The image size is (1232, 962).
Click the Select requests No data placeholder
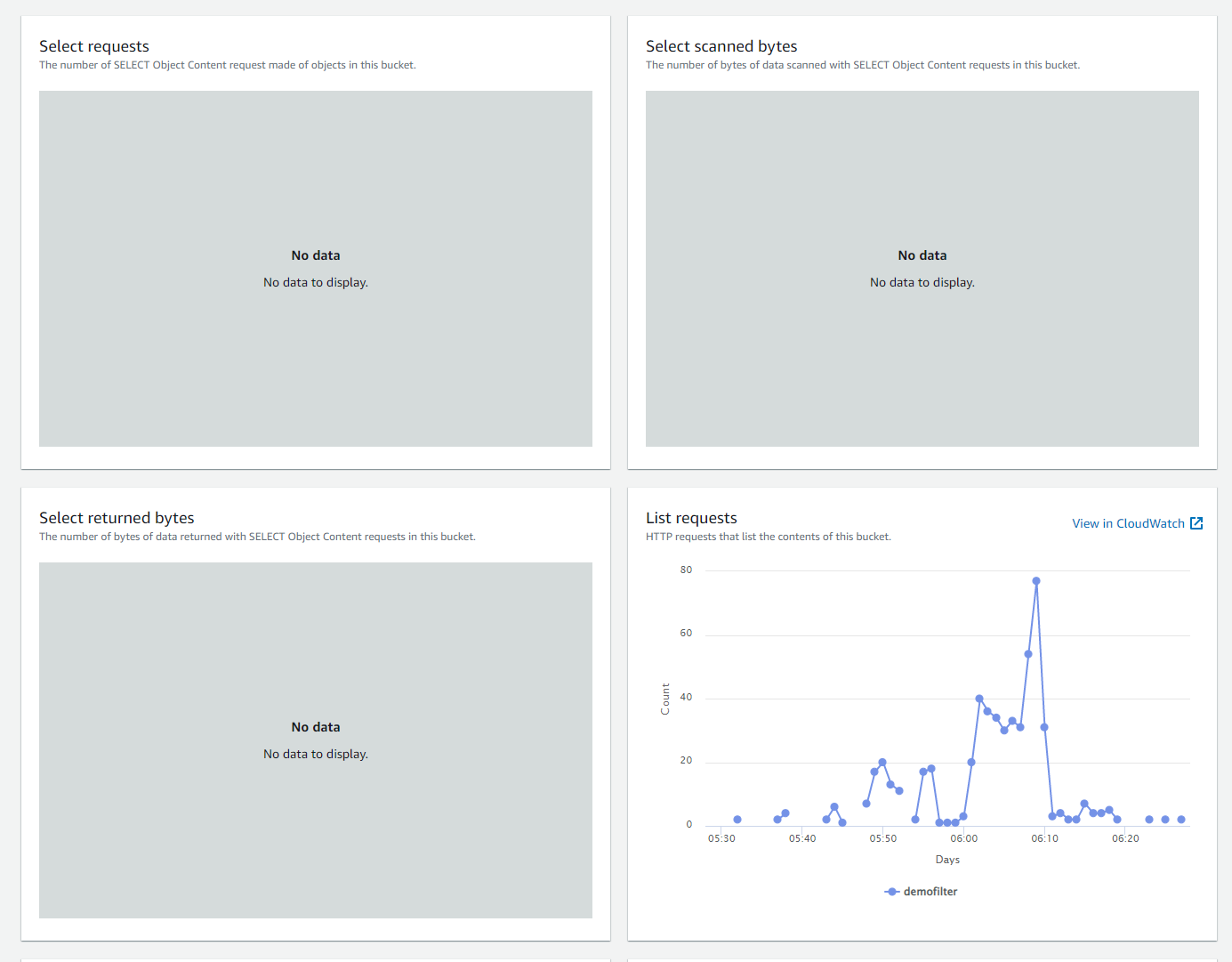(x=316, y=269)
